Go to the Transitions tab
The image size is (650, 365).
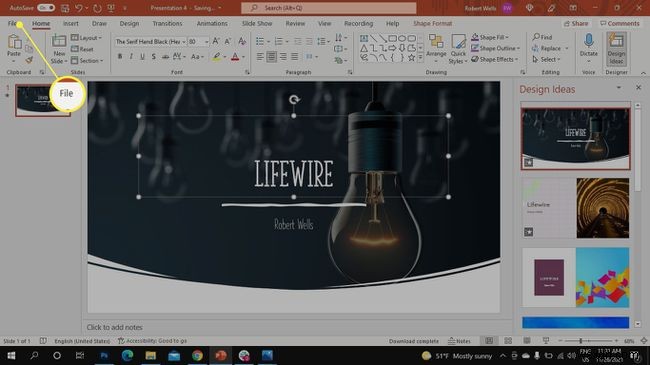pos(167,24)
